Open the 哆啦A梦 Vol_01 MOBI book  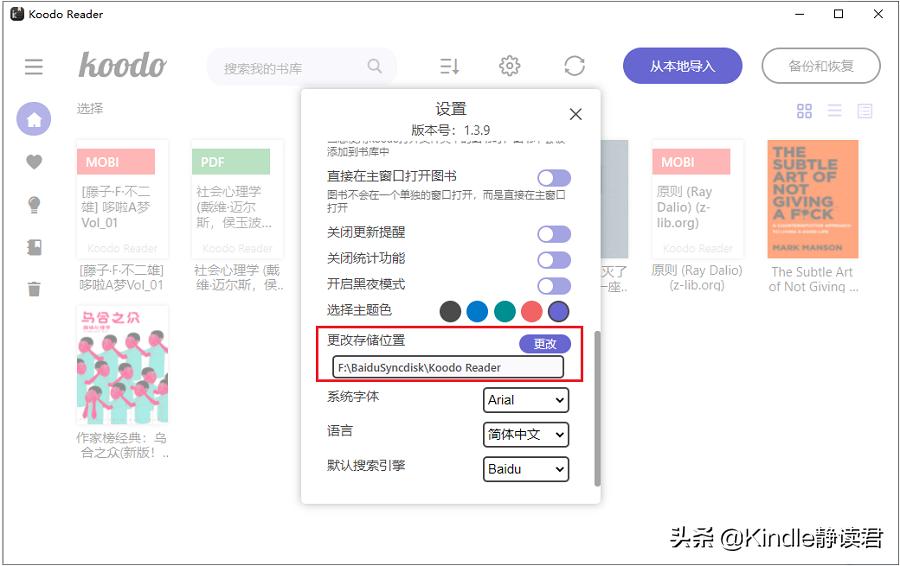click(122, 199)
